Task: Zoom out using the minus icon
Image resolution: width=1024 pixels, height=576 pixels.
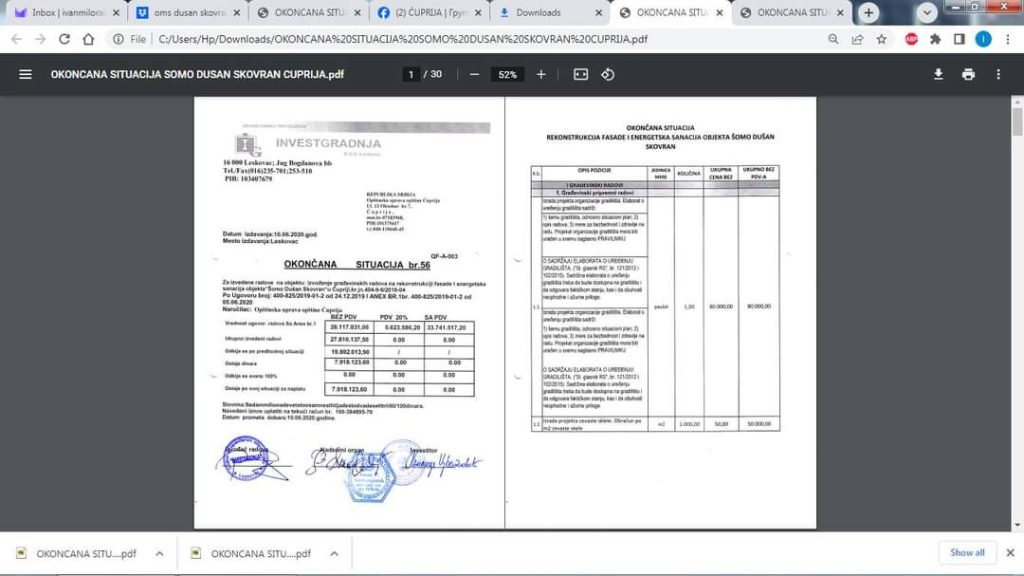Action: (474, 75)
